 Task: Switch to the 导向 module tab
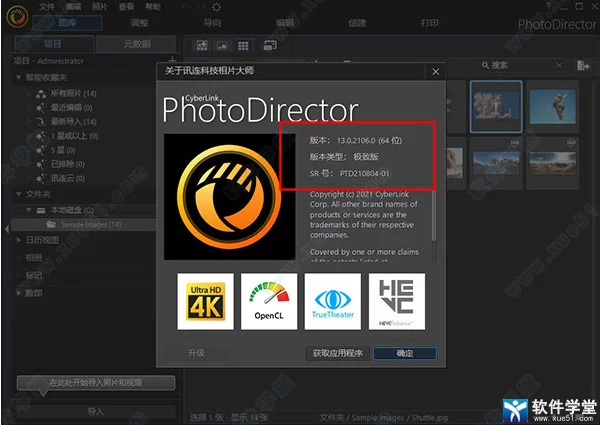tap(212, 23)
